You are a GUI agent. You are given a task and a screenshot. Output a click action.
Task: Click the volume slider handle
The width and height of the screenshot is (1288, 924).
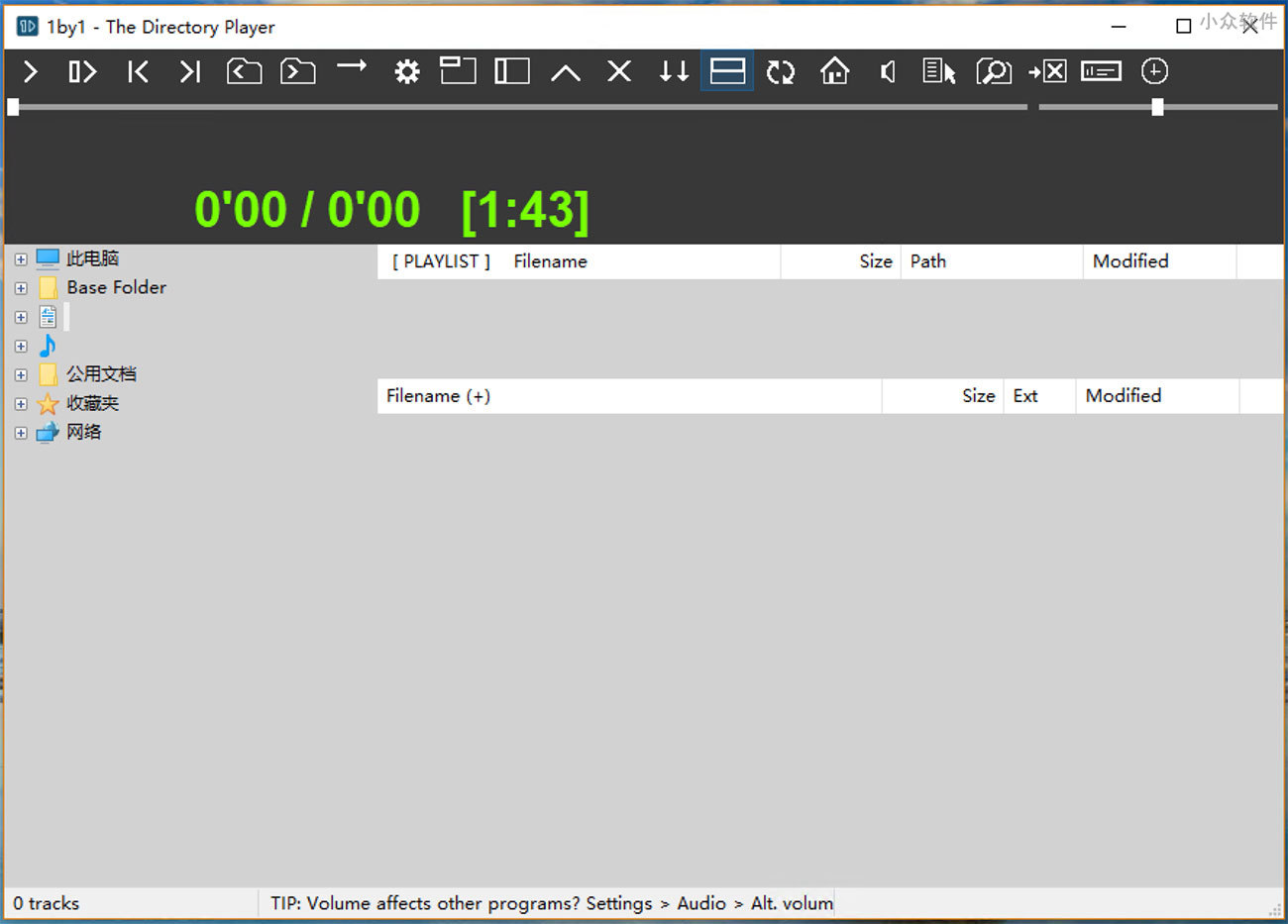click(x=1157, y=107)
